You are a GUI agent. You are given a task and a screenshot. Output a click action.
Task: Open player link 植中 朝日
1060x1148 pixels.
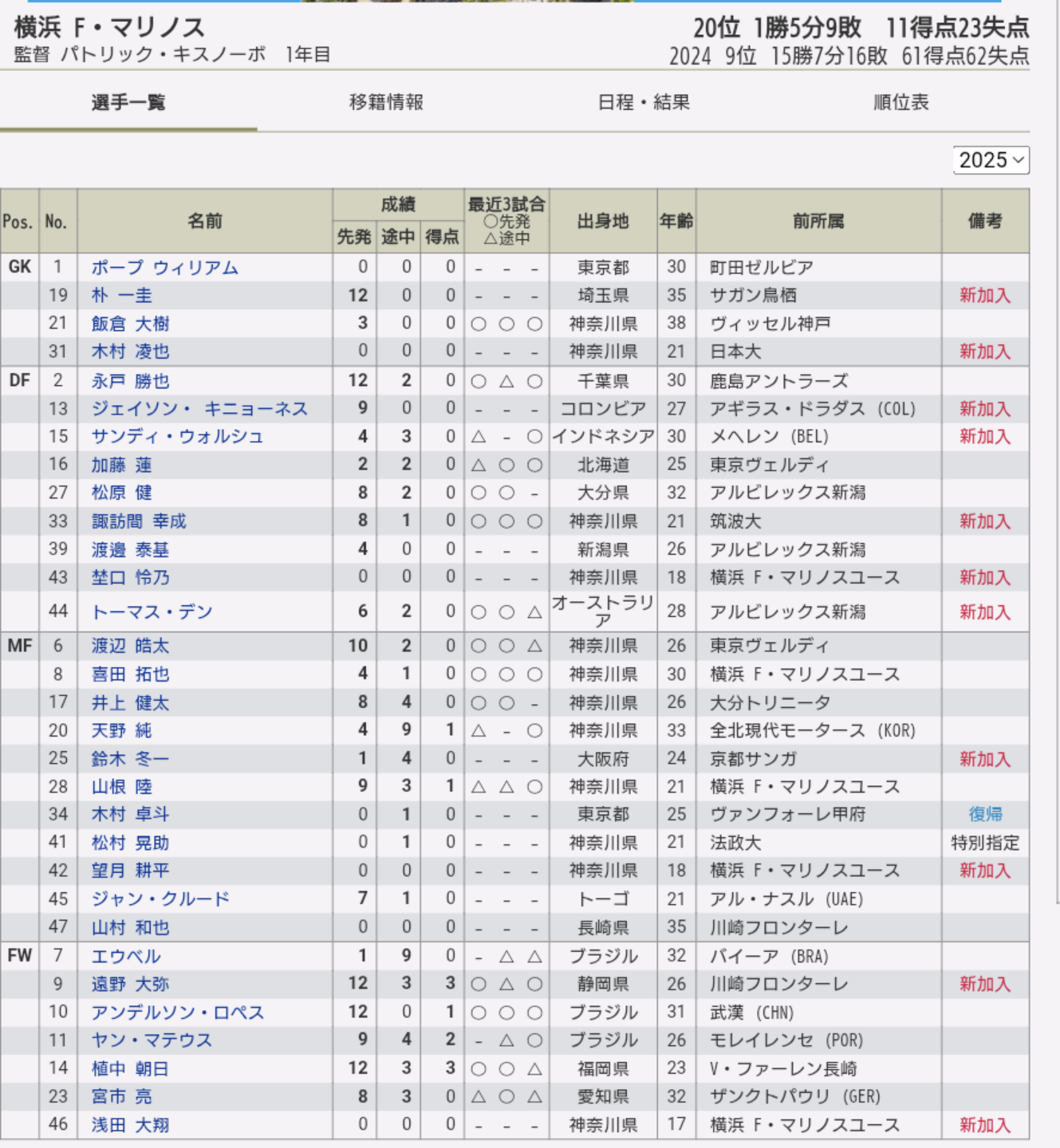point(130,1069)
